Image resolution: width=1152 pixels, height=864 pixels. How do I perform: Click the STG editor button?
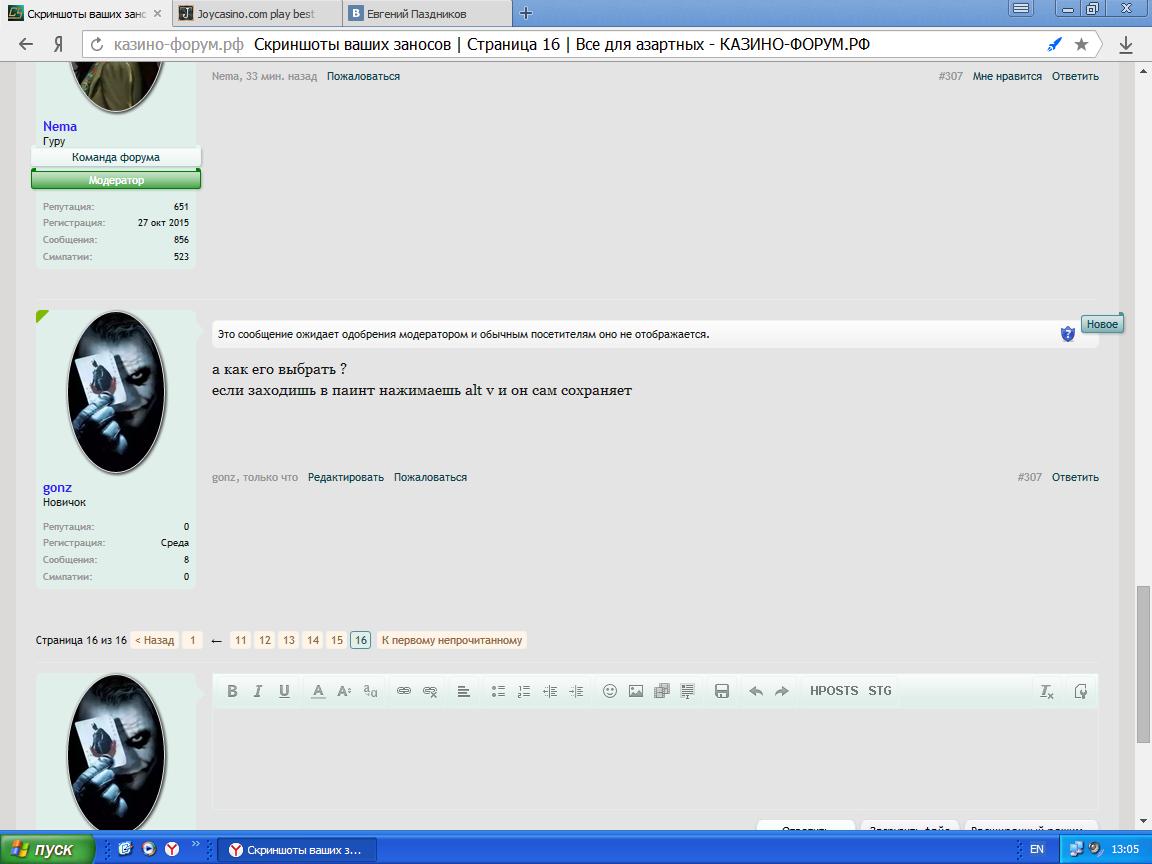[x=879, y=691]
